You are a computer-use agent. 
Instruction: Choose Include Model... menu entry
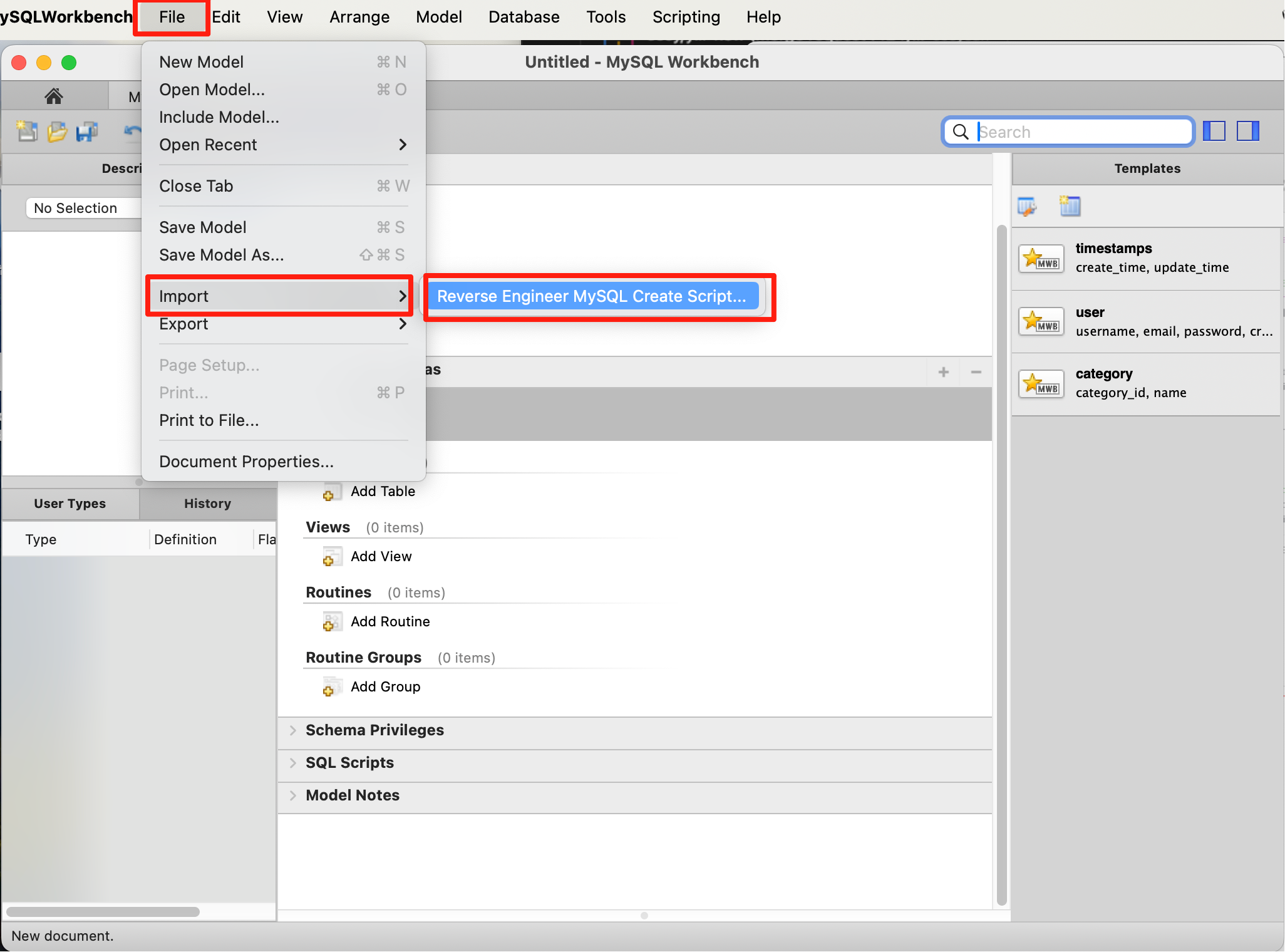(x=283, y=117)
